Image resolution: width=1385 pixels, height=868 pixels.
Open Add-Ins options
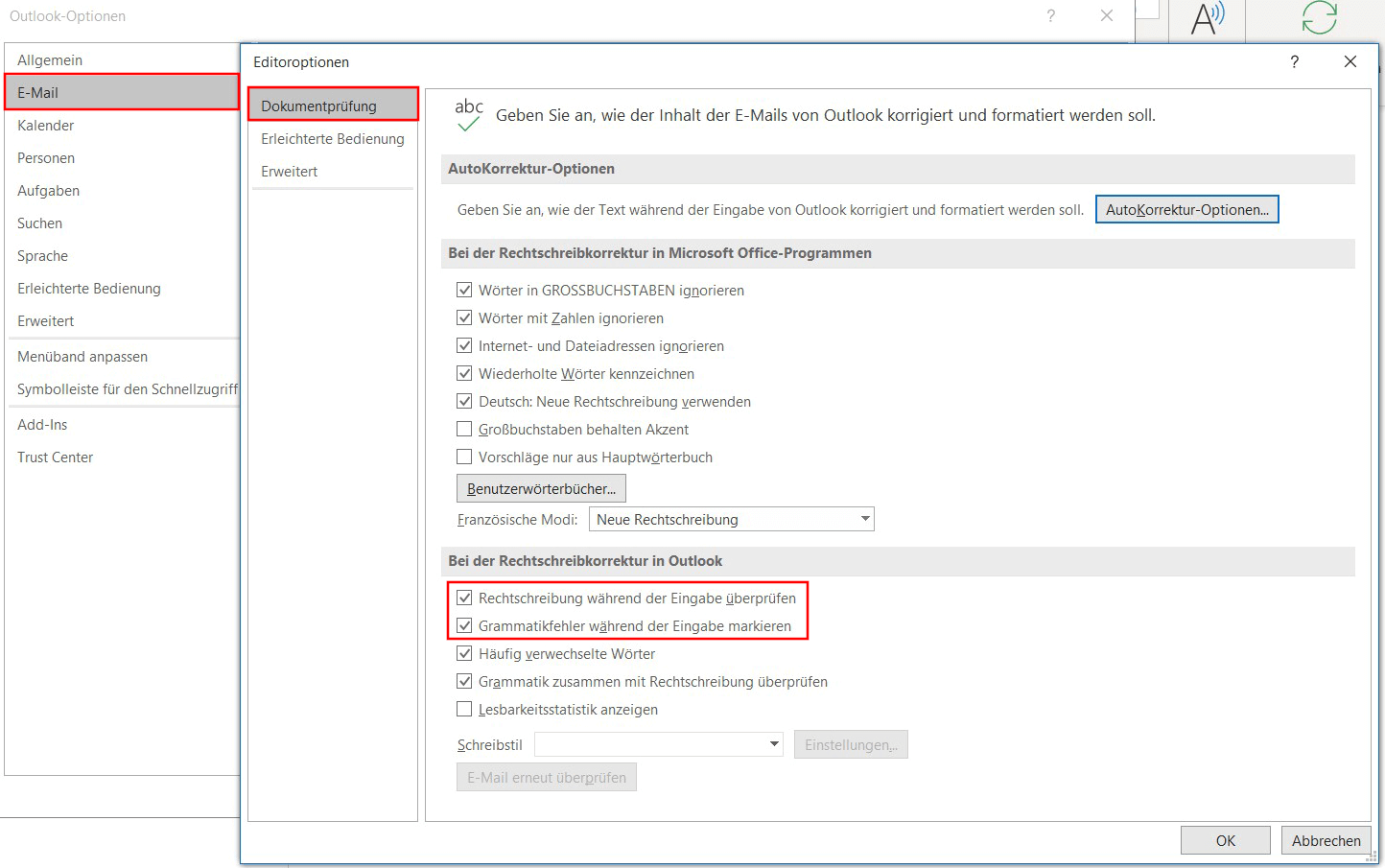click(x=122, y=424)
